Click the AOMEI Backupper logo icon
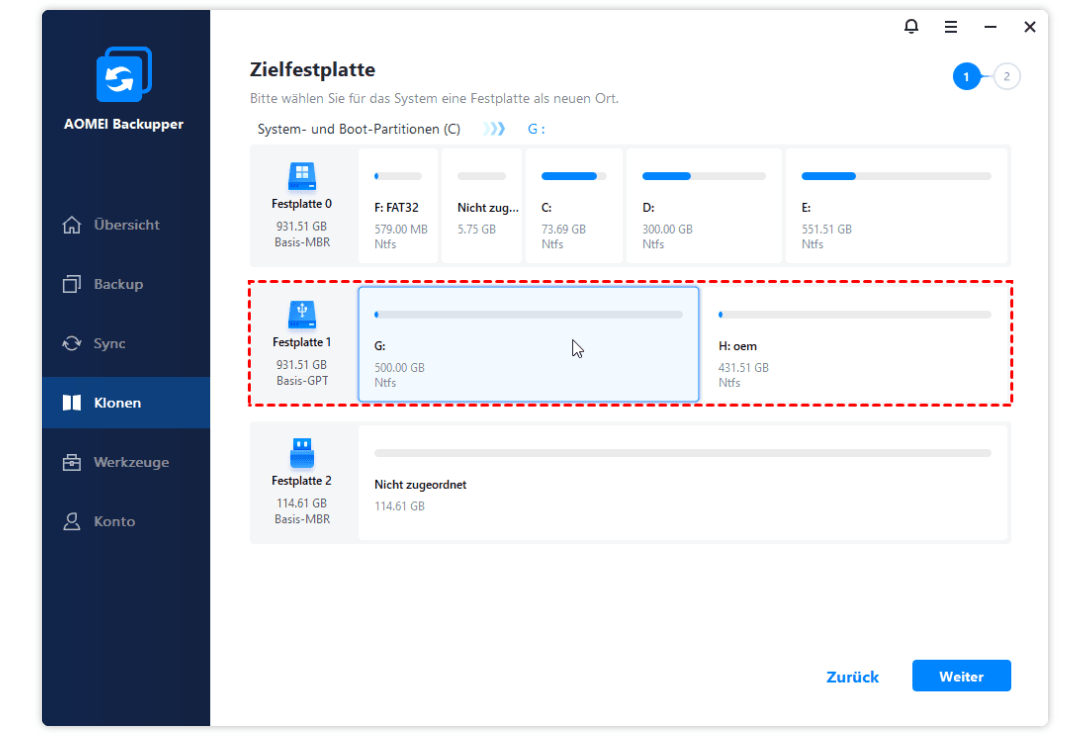The height and width of the screenshot is (736, 1092). [124, 75]
